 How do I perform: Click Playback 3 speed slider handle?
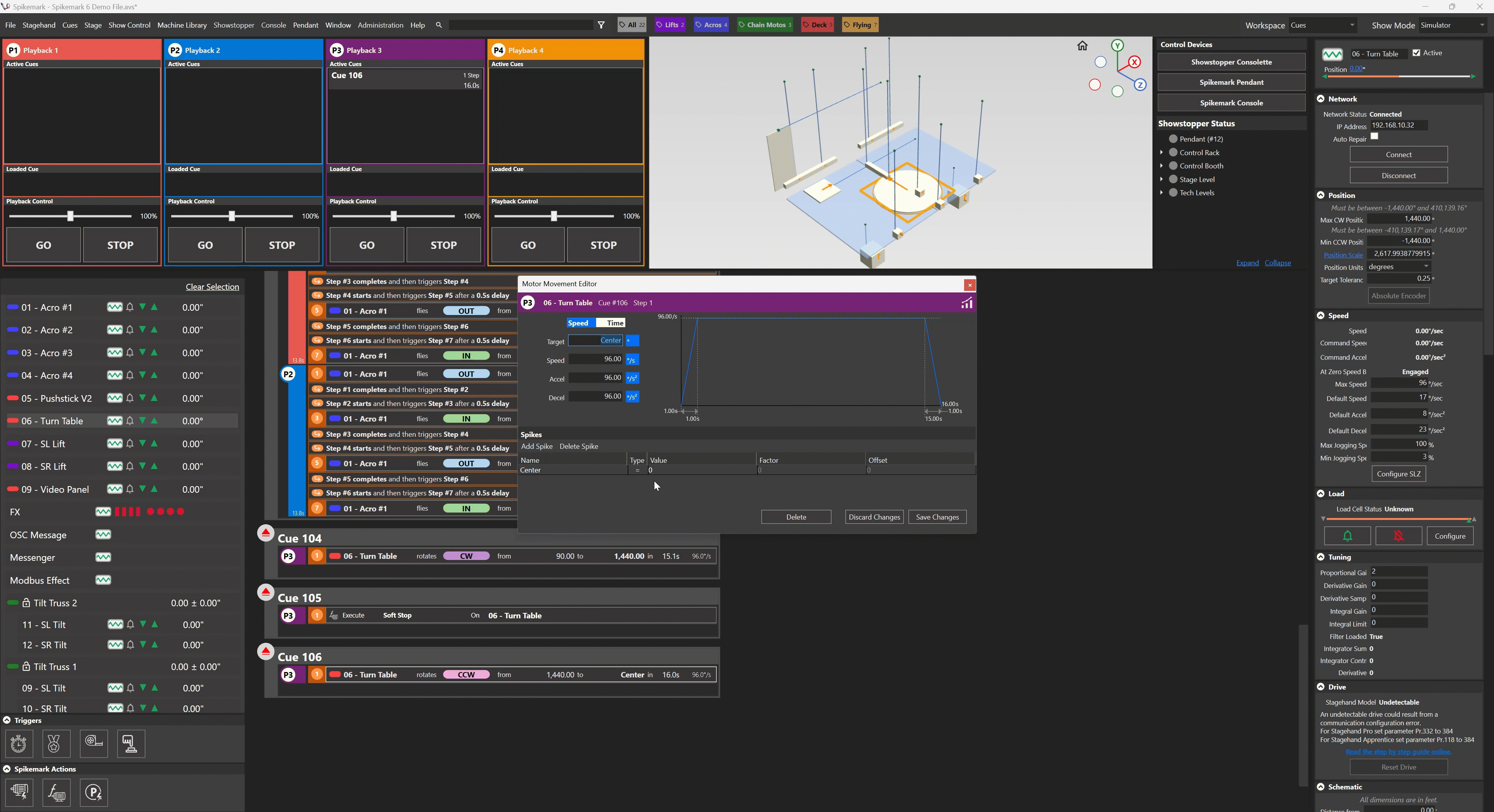pyautogui.click(x=393, y=216)
